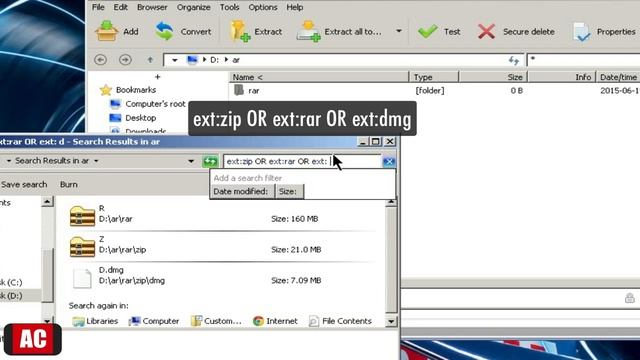Viewport: 640px width, 360px height.
Task: Sort by the Name column header
Action: 319,77
